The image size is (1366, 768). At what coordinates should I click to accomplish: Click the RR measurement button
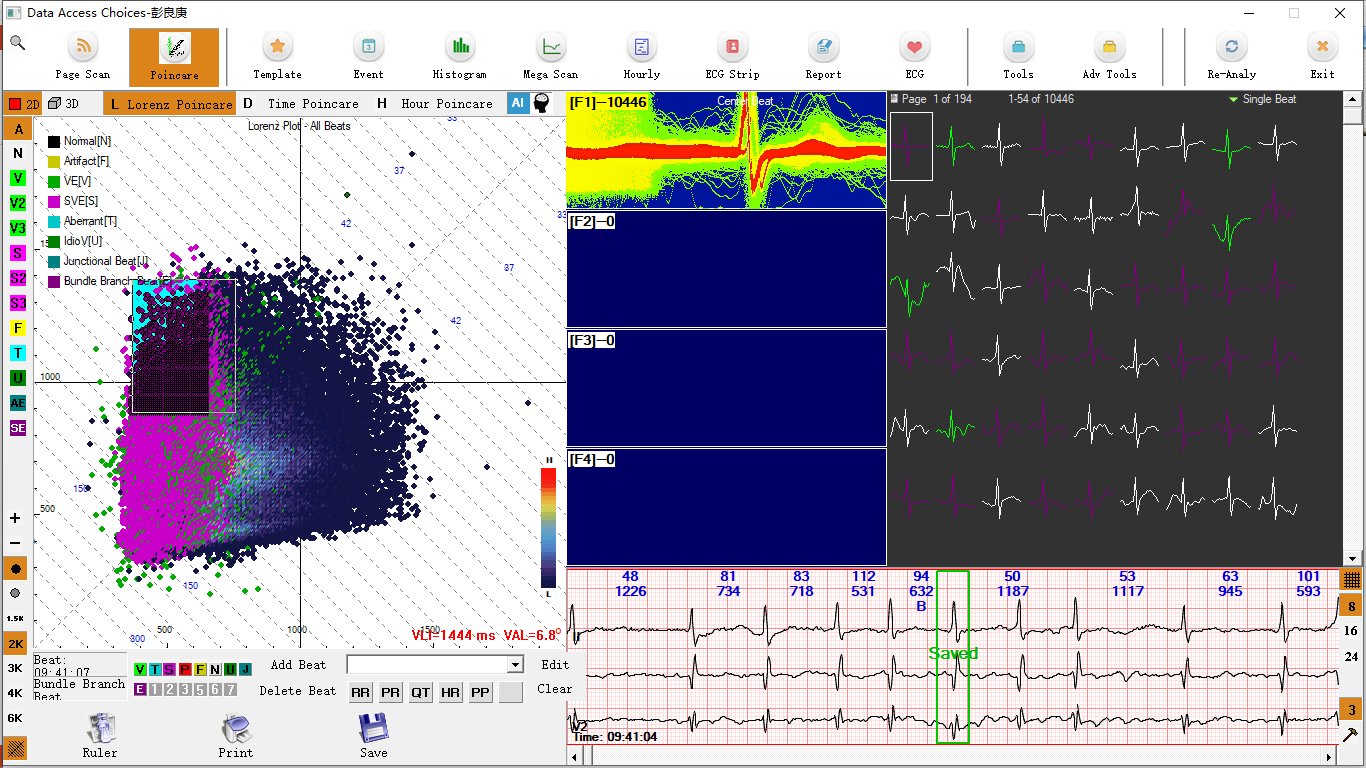click(x=360, y=692)
